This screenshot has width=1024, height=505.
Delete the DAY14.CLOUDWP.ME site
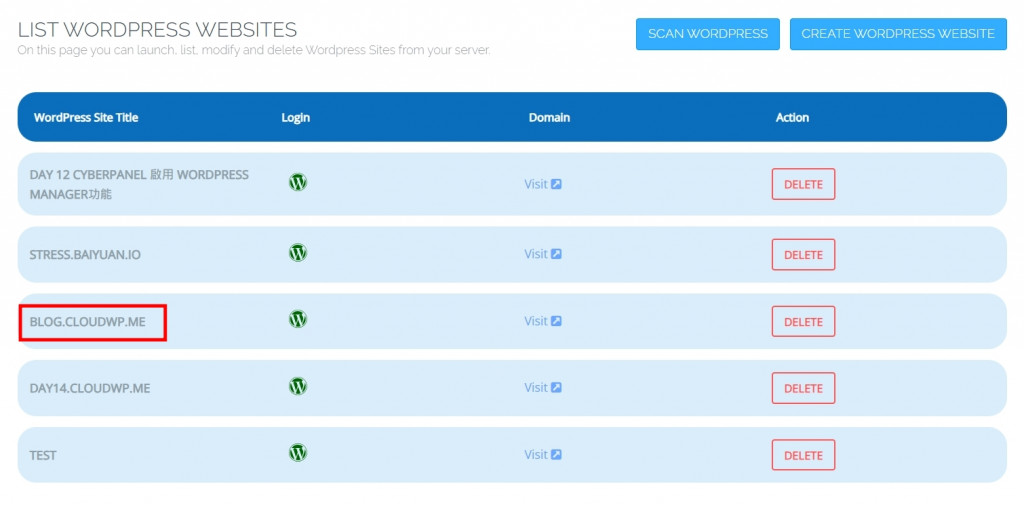pos(803,388)
